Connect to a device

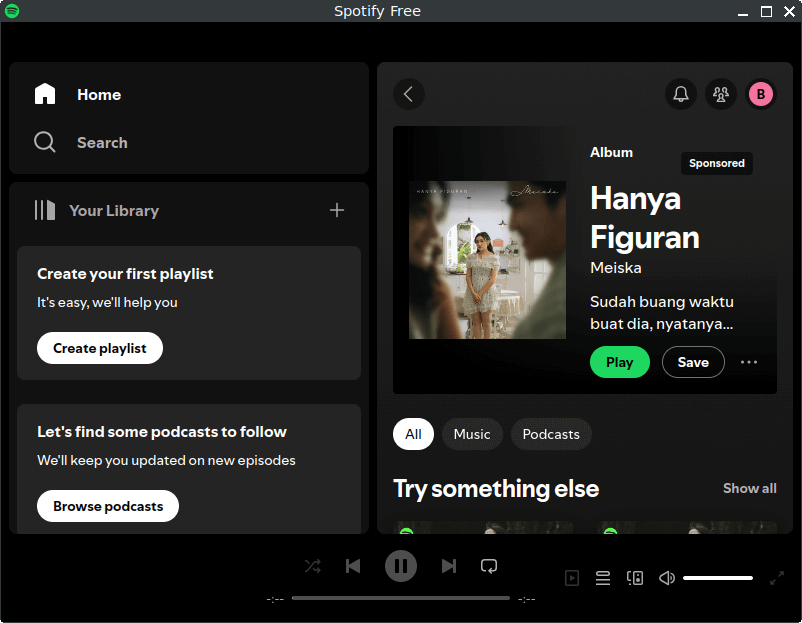pos(635,578)
